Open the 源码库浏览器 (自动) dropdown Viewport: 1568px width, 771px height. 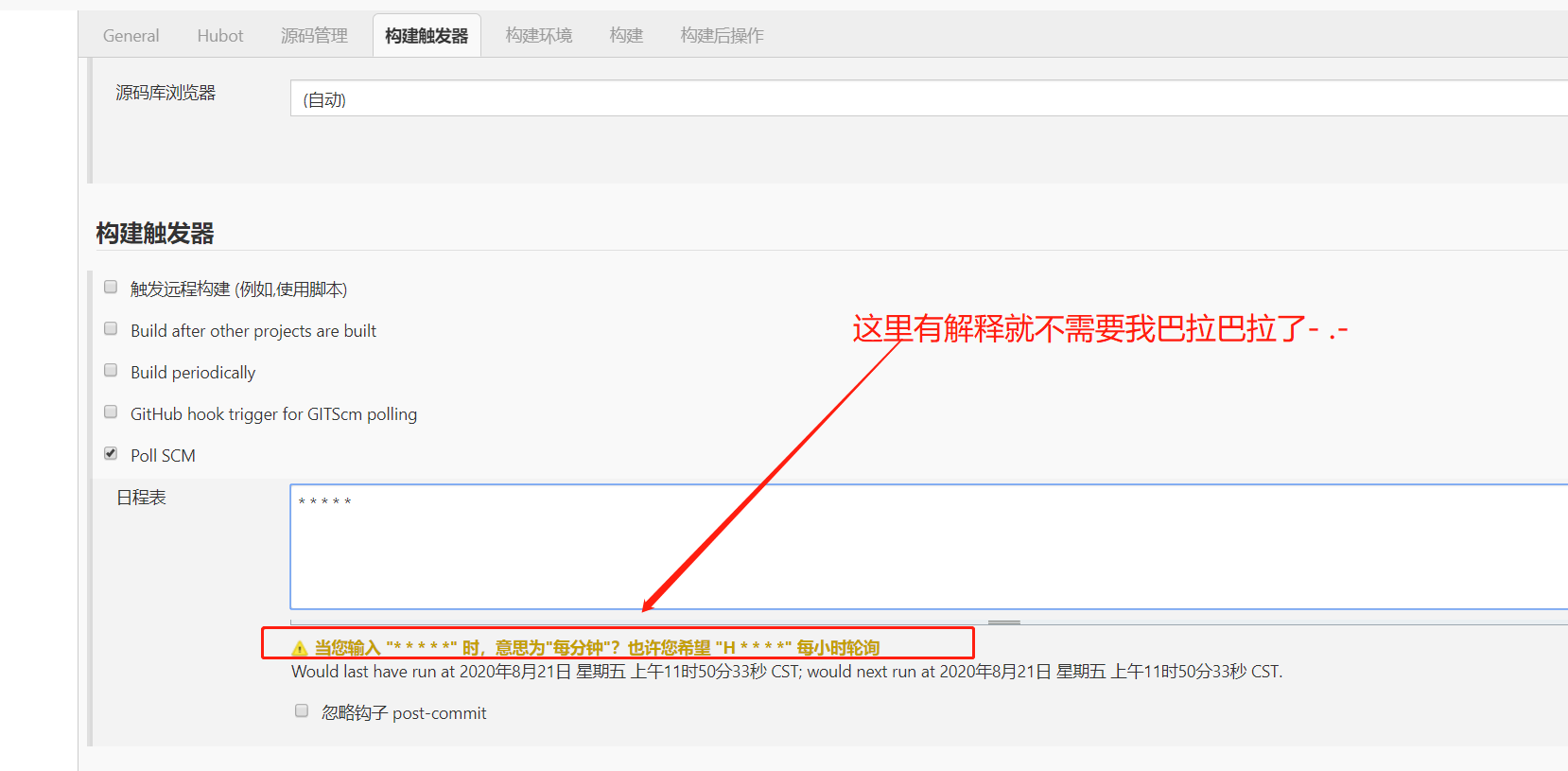coord(929,98)
